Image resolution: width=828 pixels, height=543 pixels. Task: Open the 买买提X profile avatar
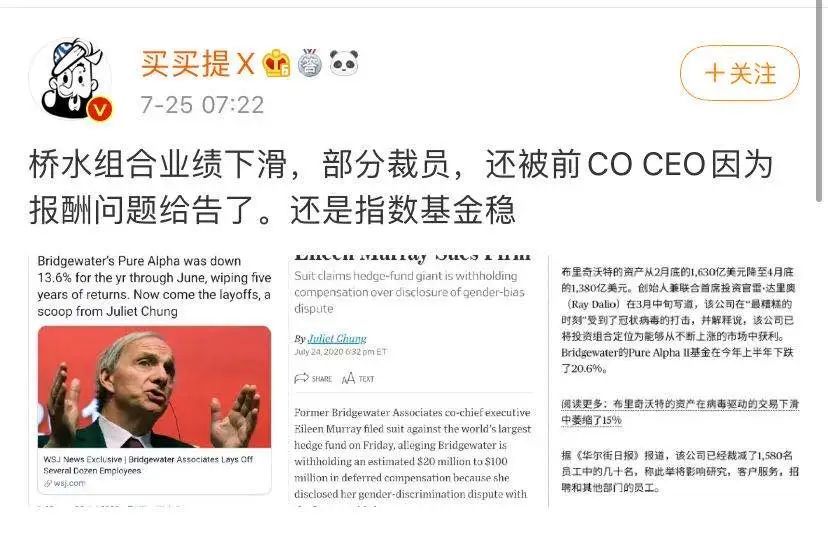click(x=72, y=79)
